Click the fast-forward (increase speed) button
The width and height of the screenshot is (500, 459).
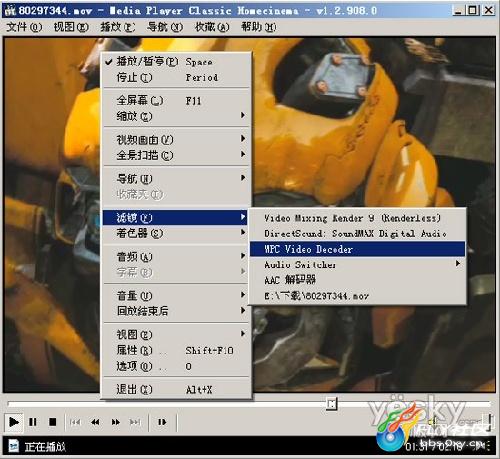116,422
